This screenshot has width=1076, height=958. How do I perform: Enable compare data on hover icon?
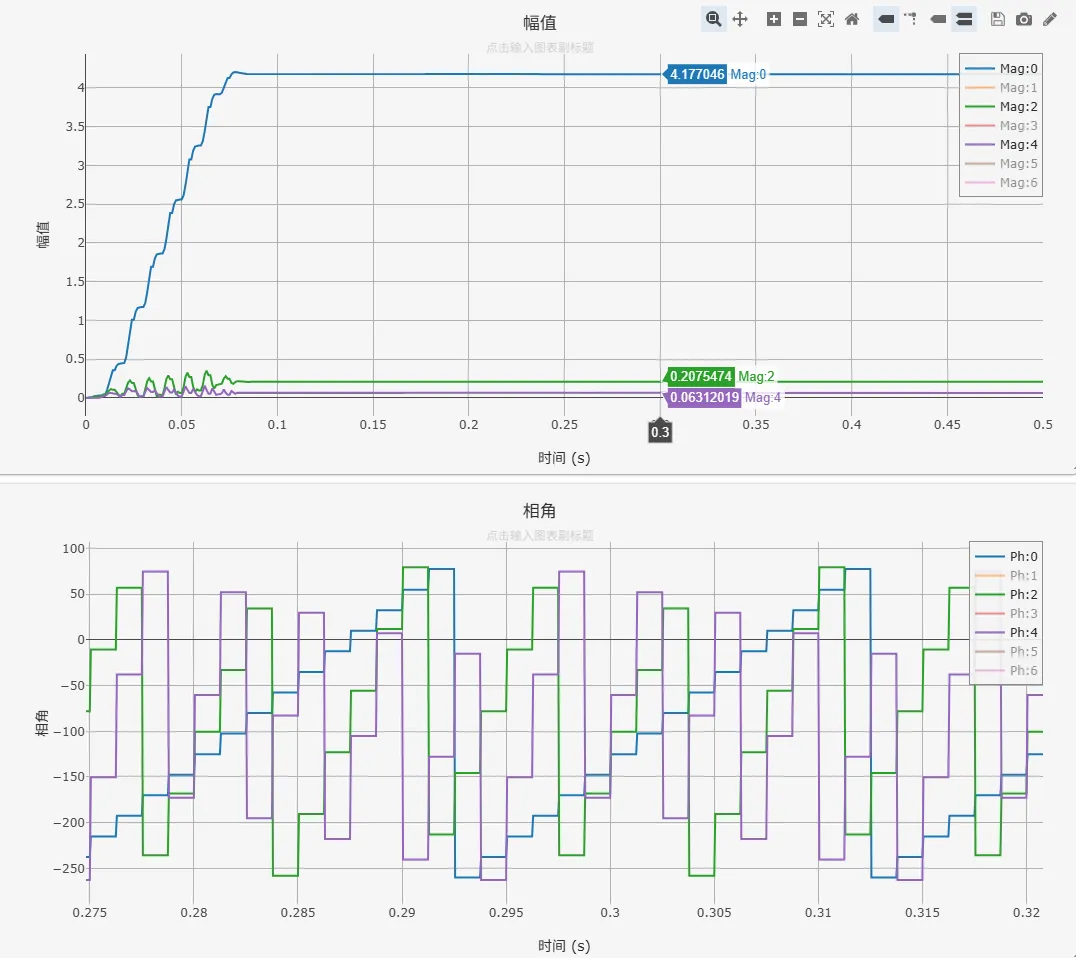tap(964, 19)
